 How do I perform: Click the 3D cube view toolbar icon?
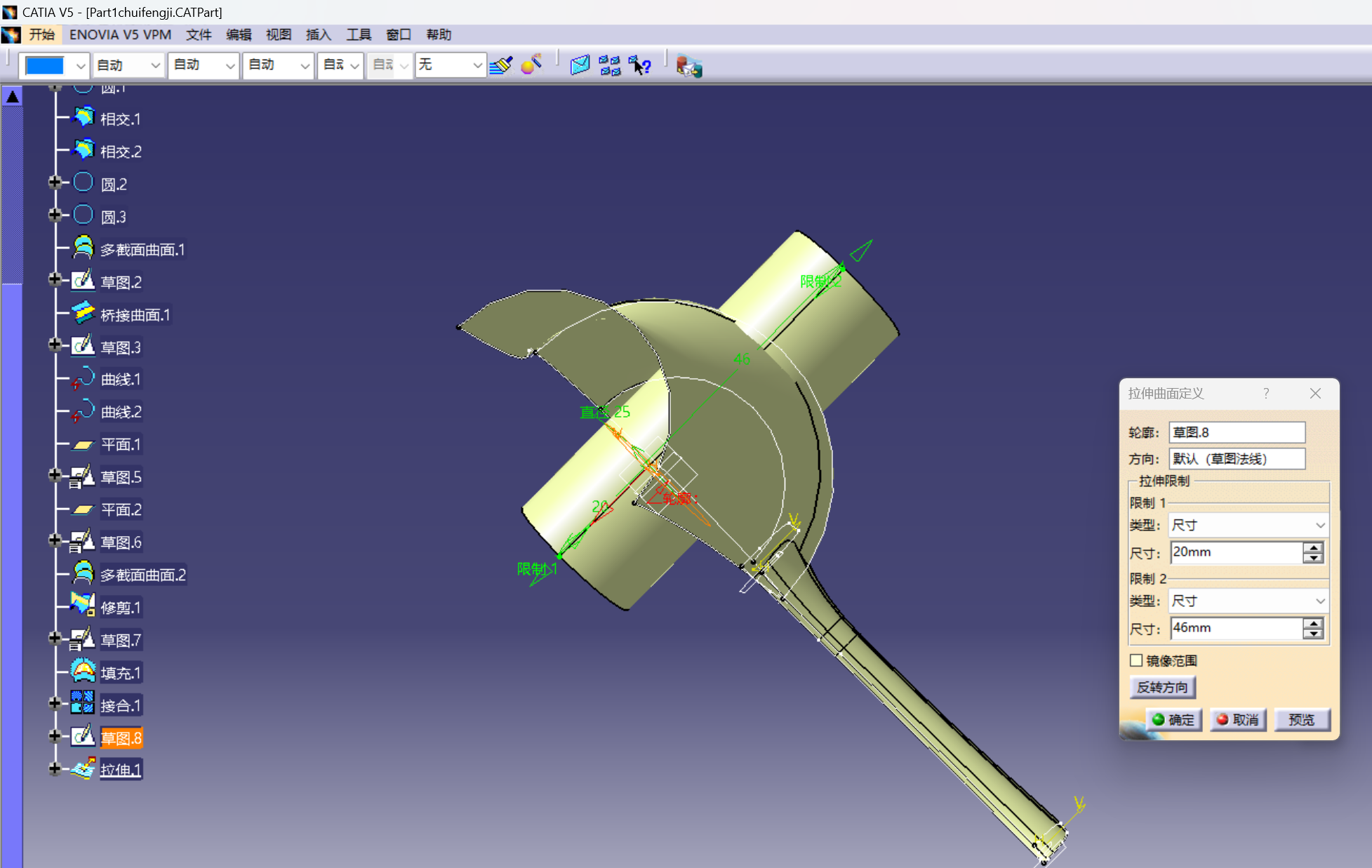580,66
